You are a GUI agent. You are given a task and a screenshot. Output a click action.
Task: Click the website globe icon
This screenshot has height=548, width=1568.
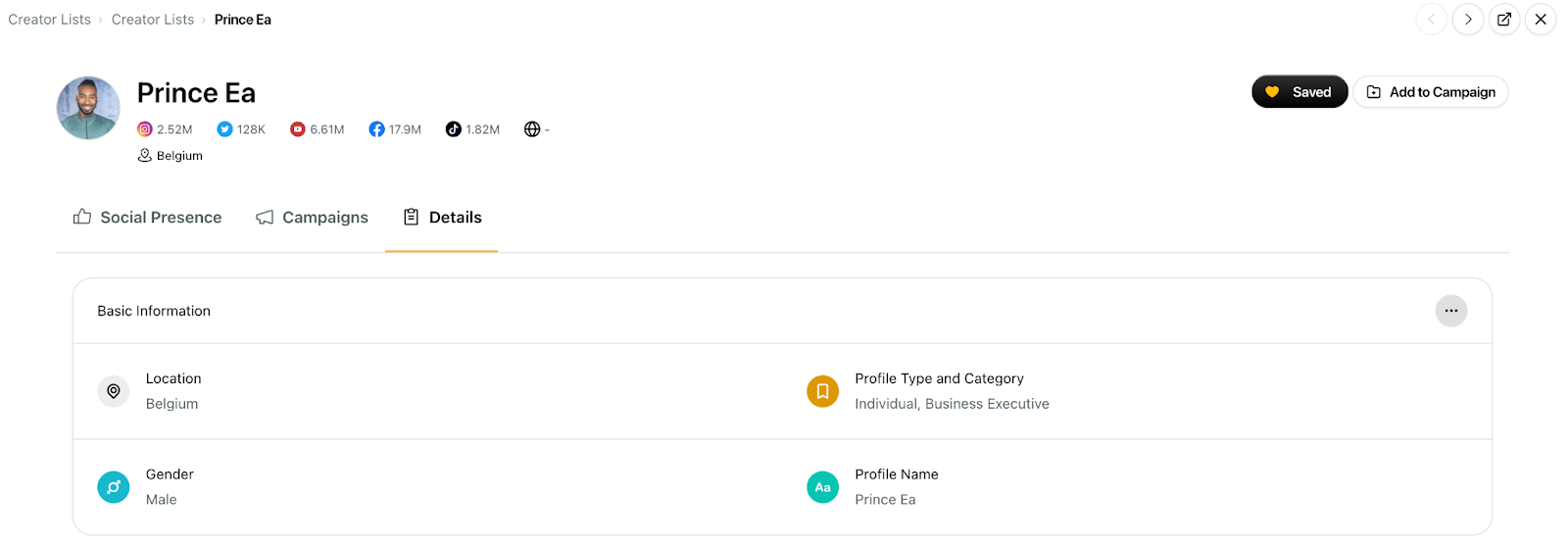[532, 129]
